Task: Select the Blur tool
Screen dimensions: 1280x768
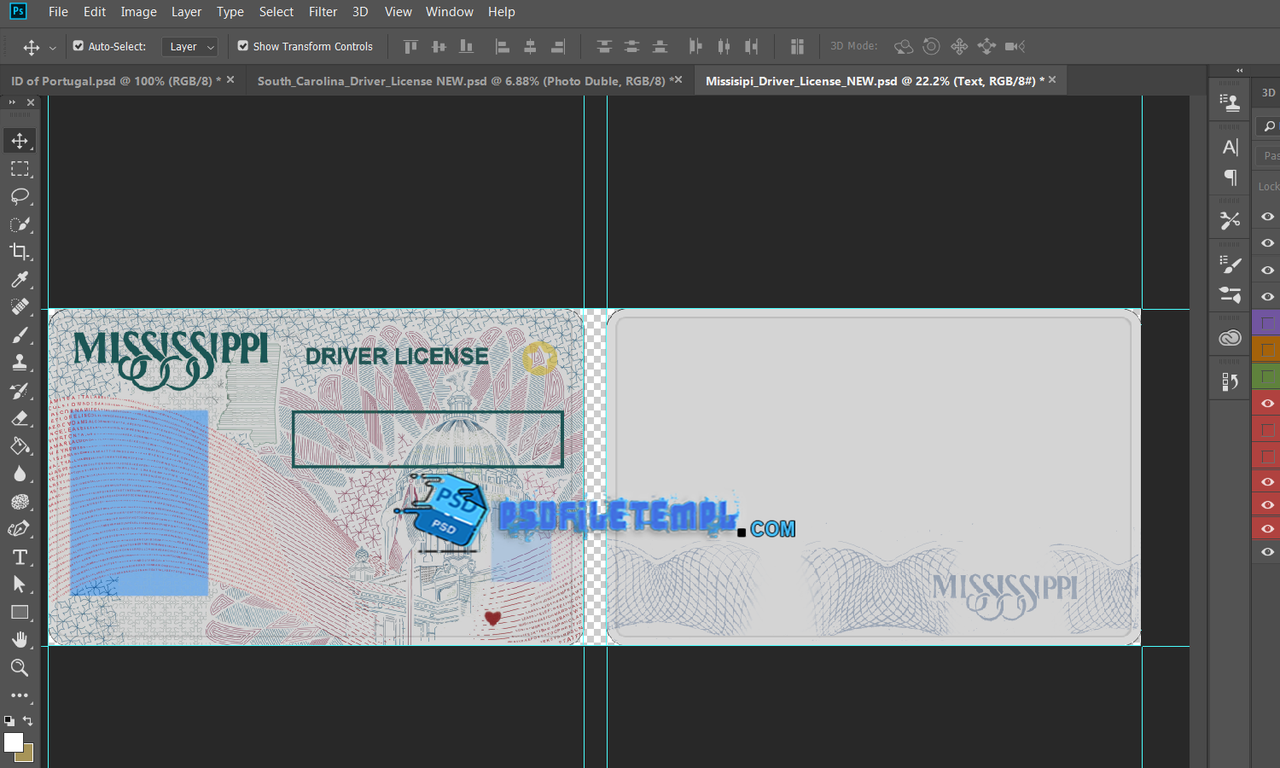Action: (20, 474)
